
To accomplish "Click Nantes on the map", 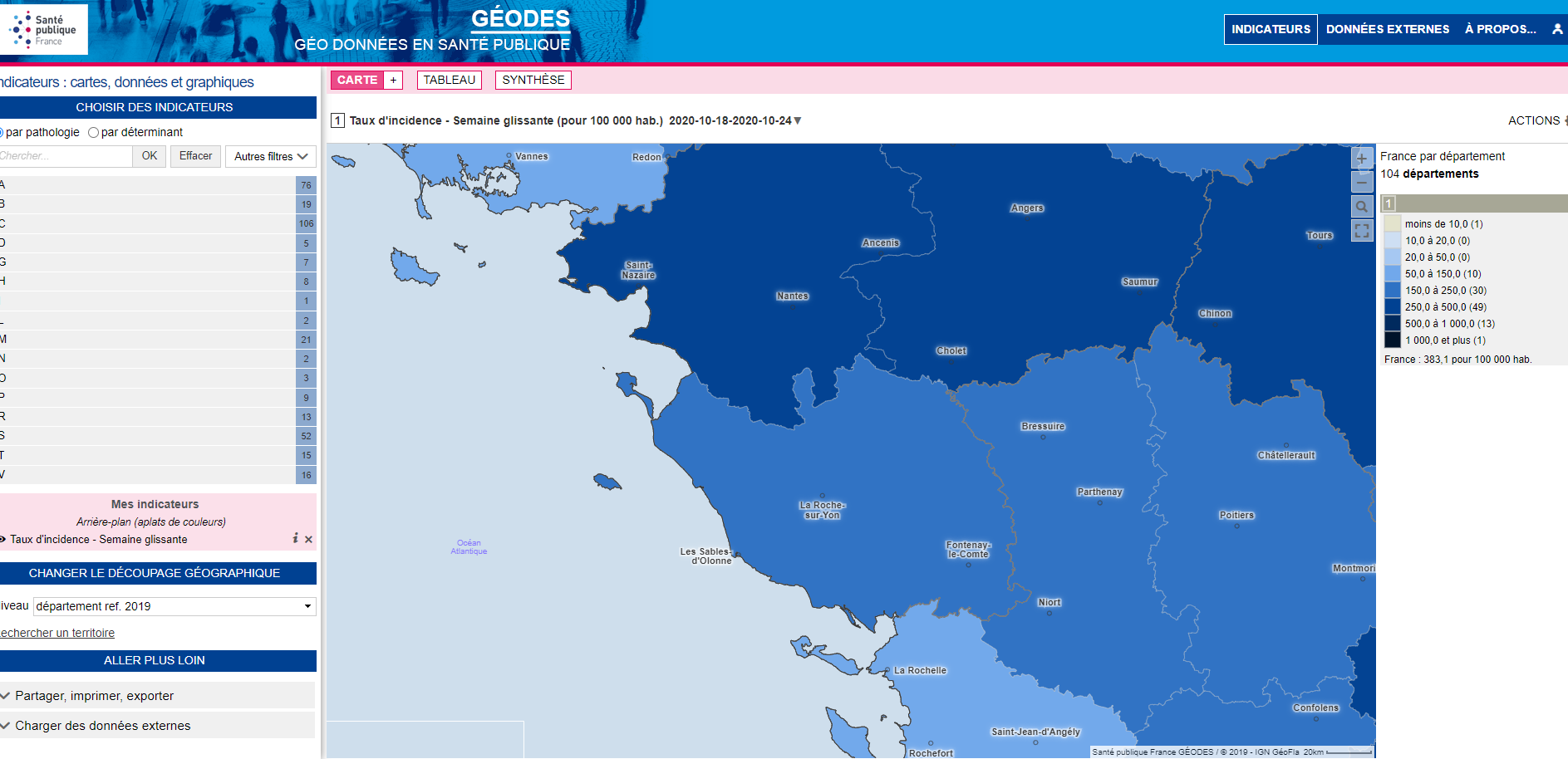I will [792, 296].
